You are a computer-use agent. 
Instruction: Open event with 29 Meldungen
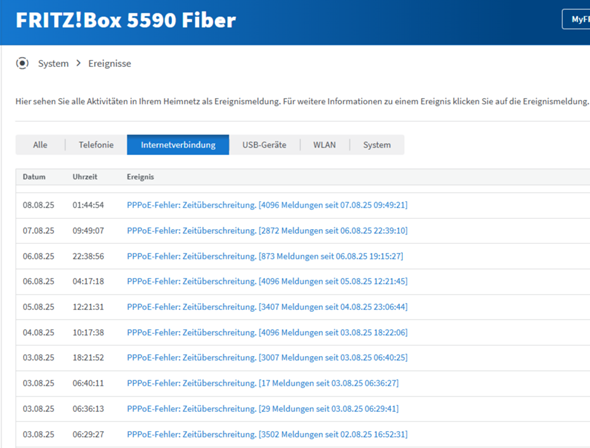click(263, 409)
